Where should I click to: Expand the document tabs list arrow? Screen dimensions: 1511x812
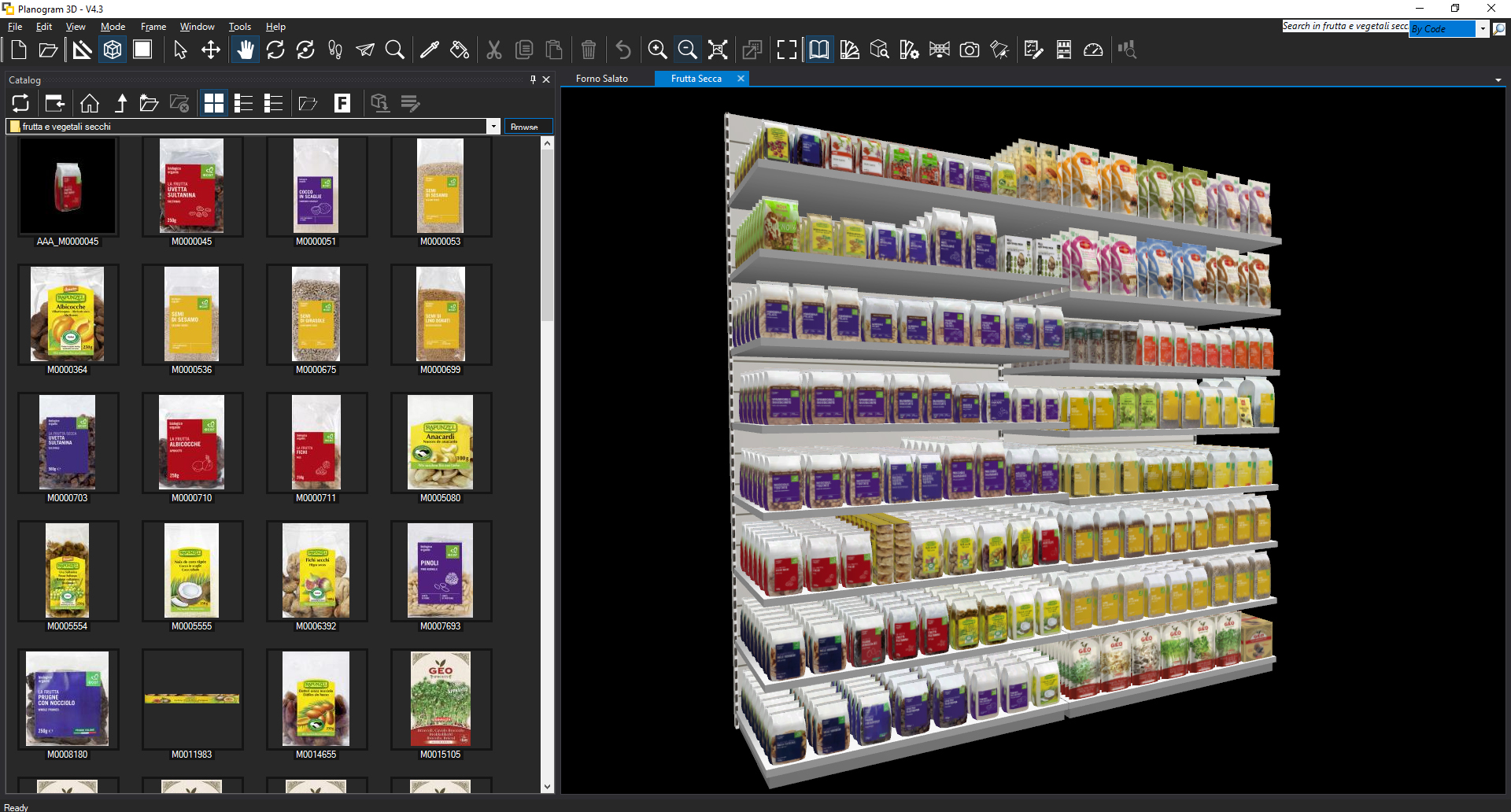pyautogui.click(x=1498, y=79)
